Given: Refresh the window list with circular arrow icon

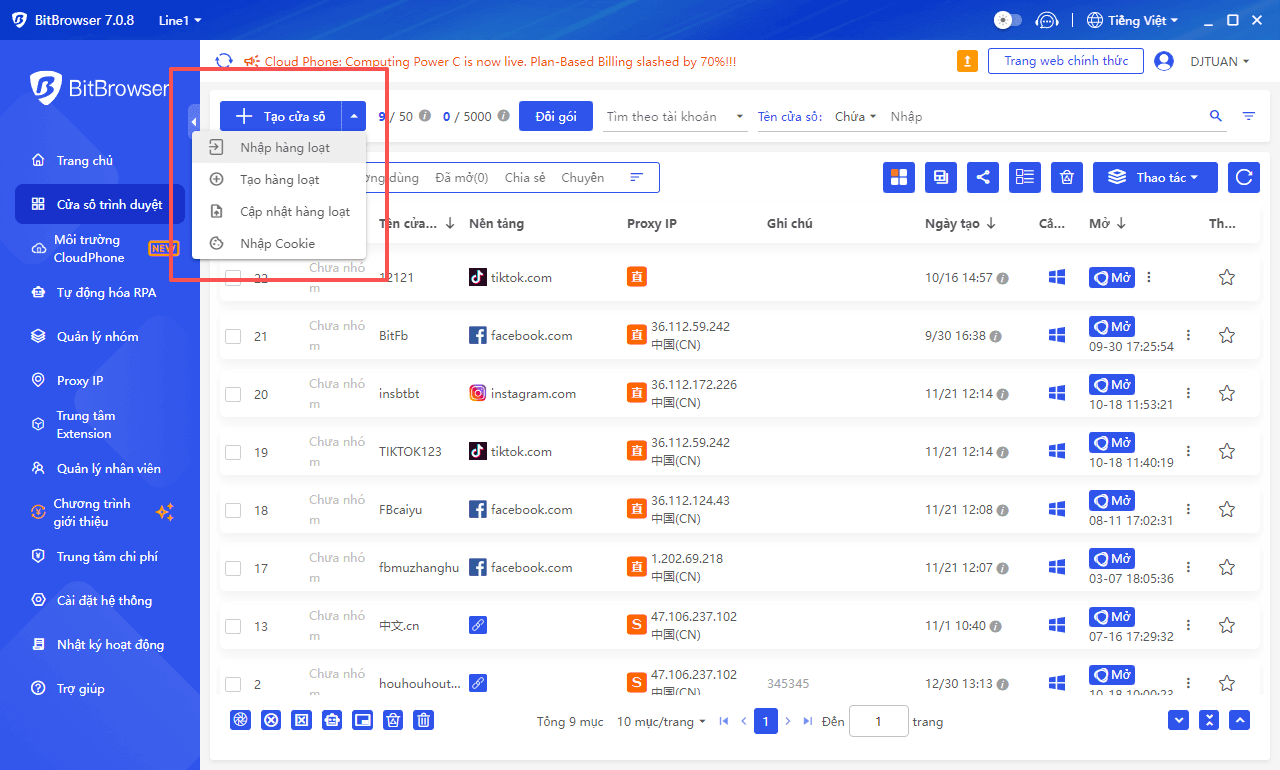Looking at the screenshot, I should [1243, 177].
